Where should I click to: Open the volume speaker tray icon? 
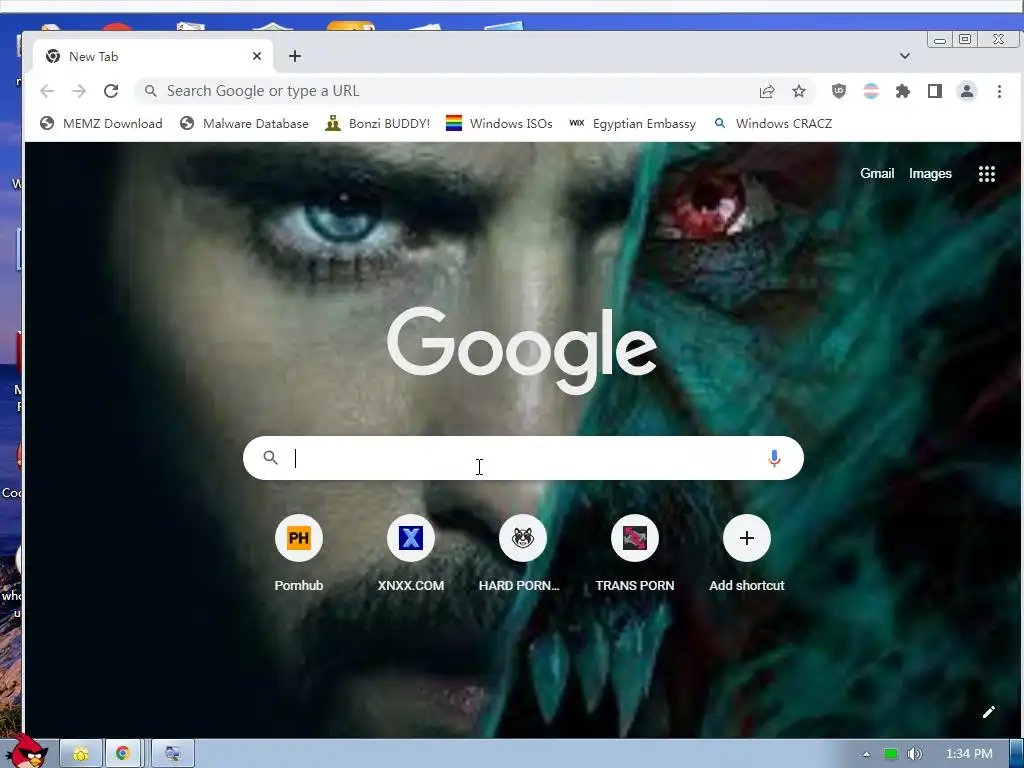click(914, 754)
